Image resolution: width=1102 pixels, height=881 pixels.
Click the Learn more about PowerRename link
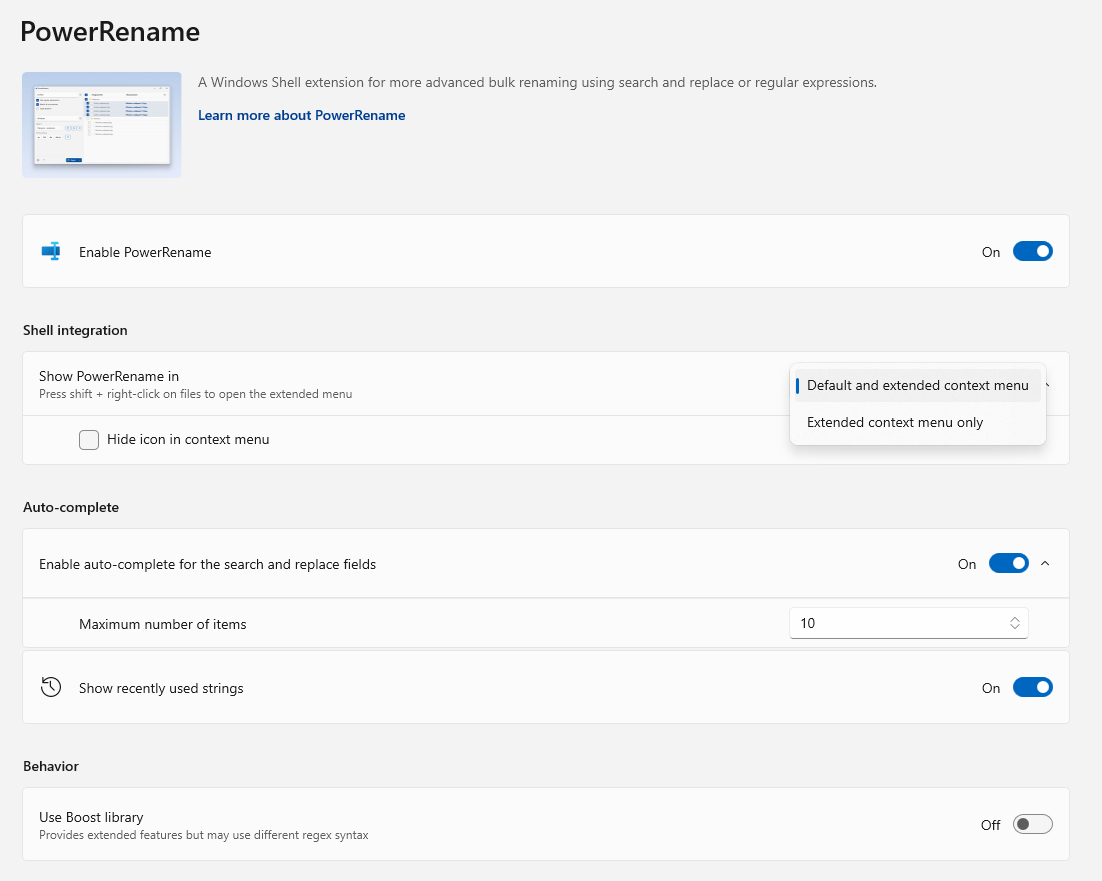click(x=301, y=115)
